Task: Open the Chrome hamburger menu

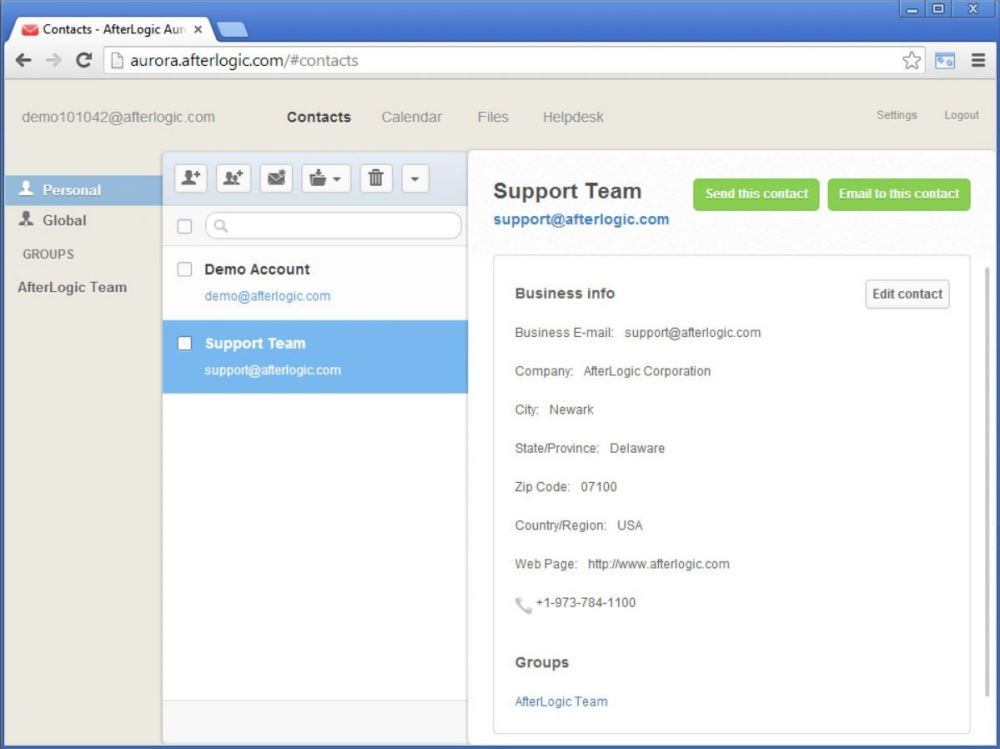Action: click(978, 60)
